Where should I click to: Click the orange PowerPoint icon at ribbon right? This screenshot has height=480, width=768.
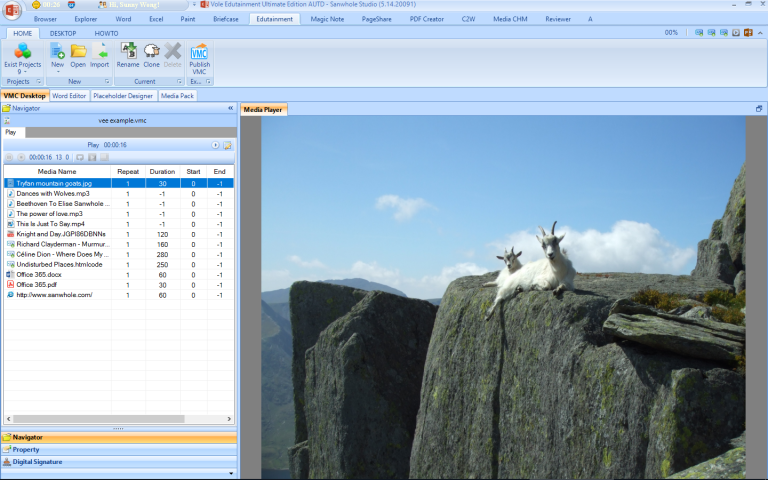(748, 33)
